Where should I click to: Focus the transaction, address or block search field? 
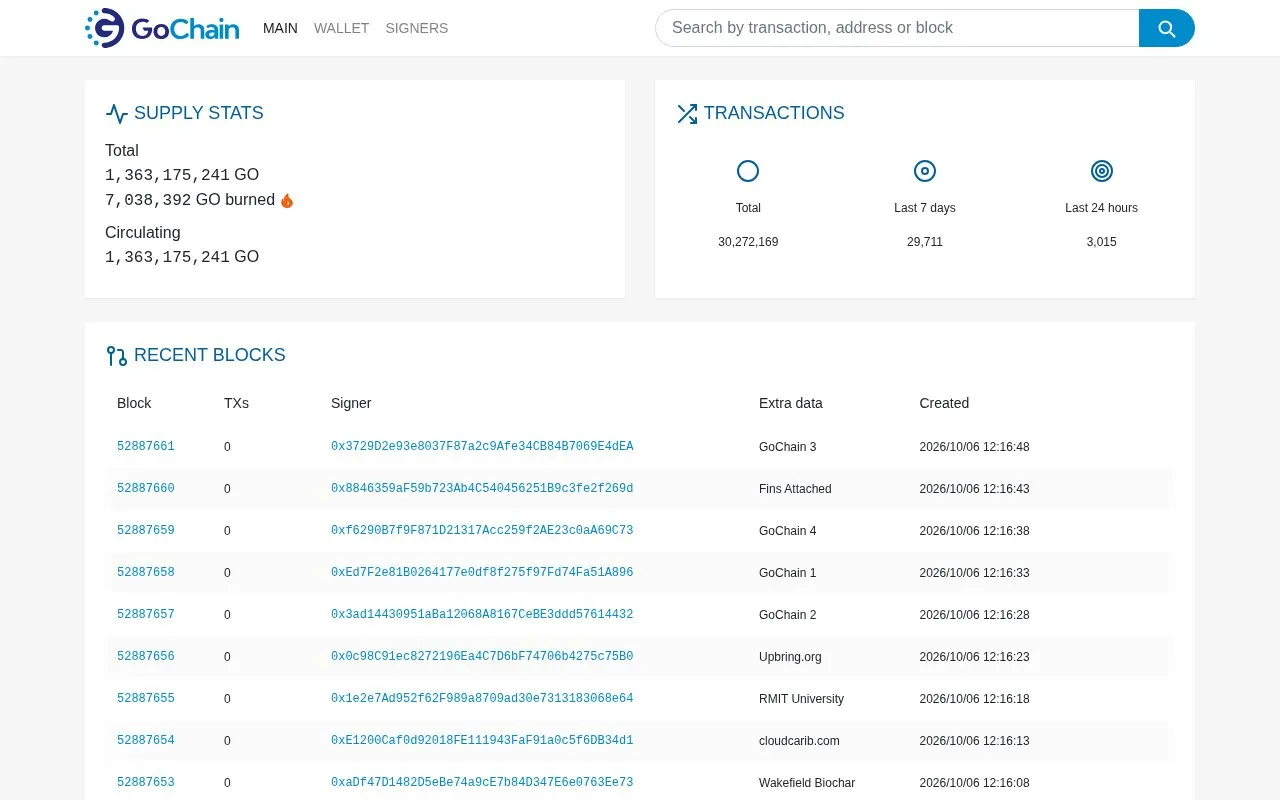[x=897, y=28]
